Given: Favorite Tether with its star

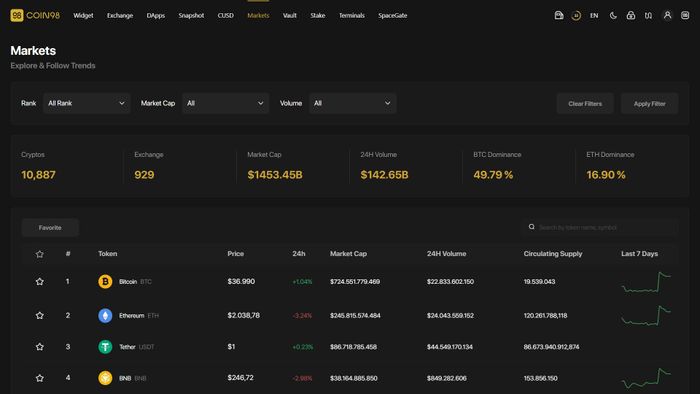Looking at the screenshot, I should (x=39, y=347).
